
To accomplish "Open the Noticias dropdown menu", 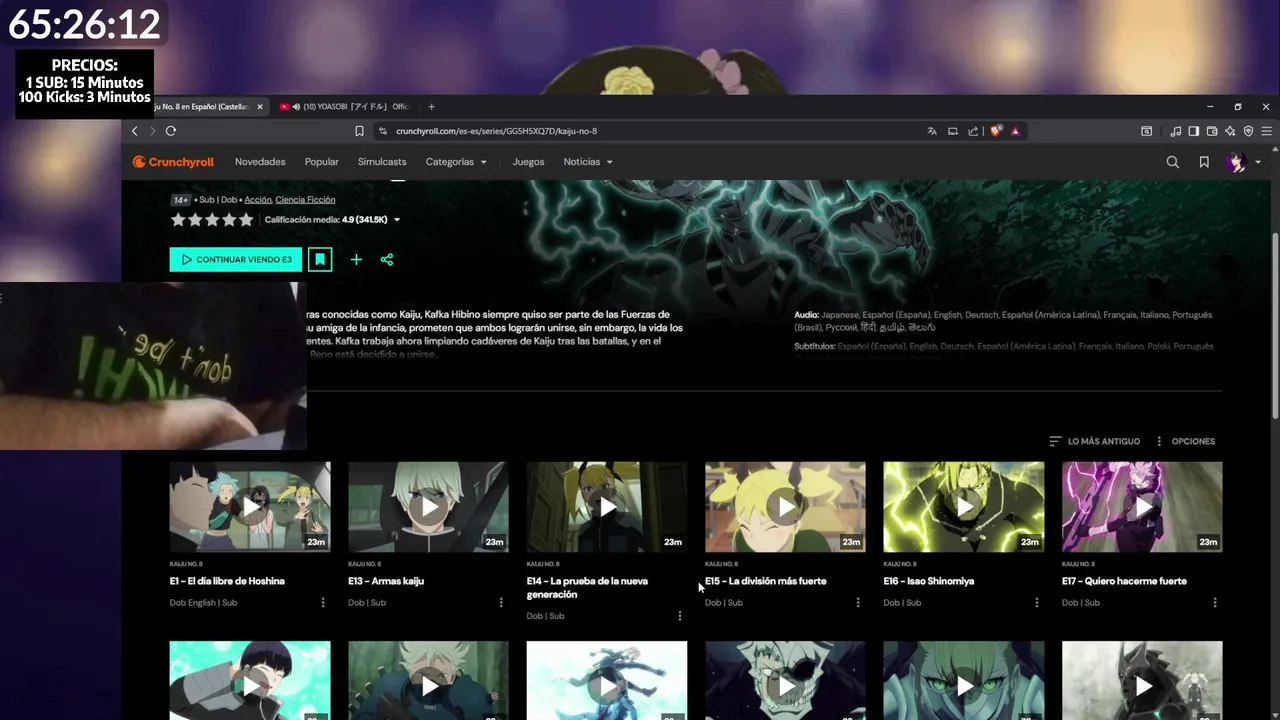I will pos(588,162).
